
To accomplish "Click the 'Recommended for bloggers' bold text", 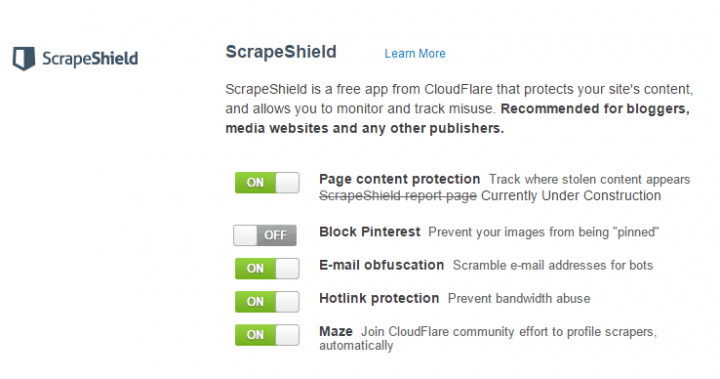I will click(595, 109).
